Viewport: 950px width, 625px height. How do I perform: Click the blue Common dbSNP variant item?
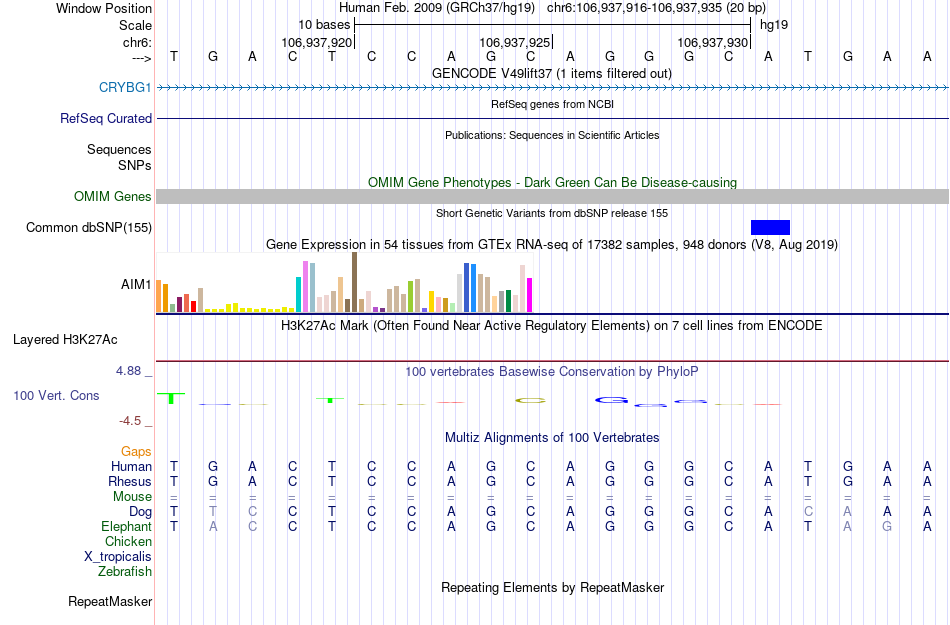coord(770,227)
